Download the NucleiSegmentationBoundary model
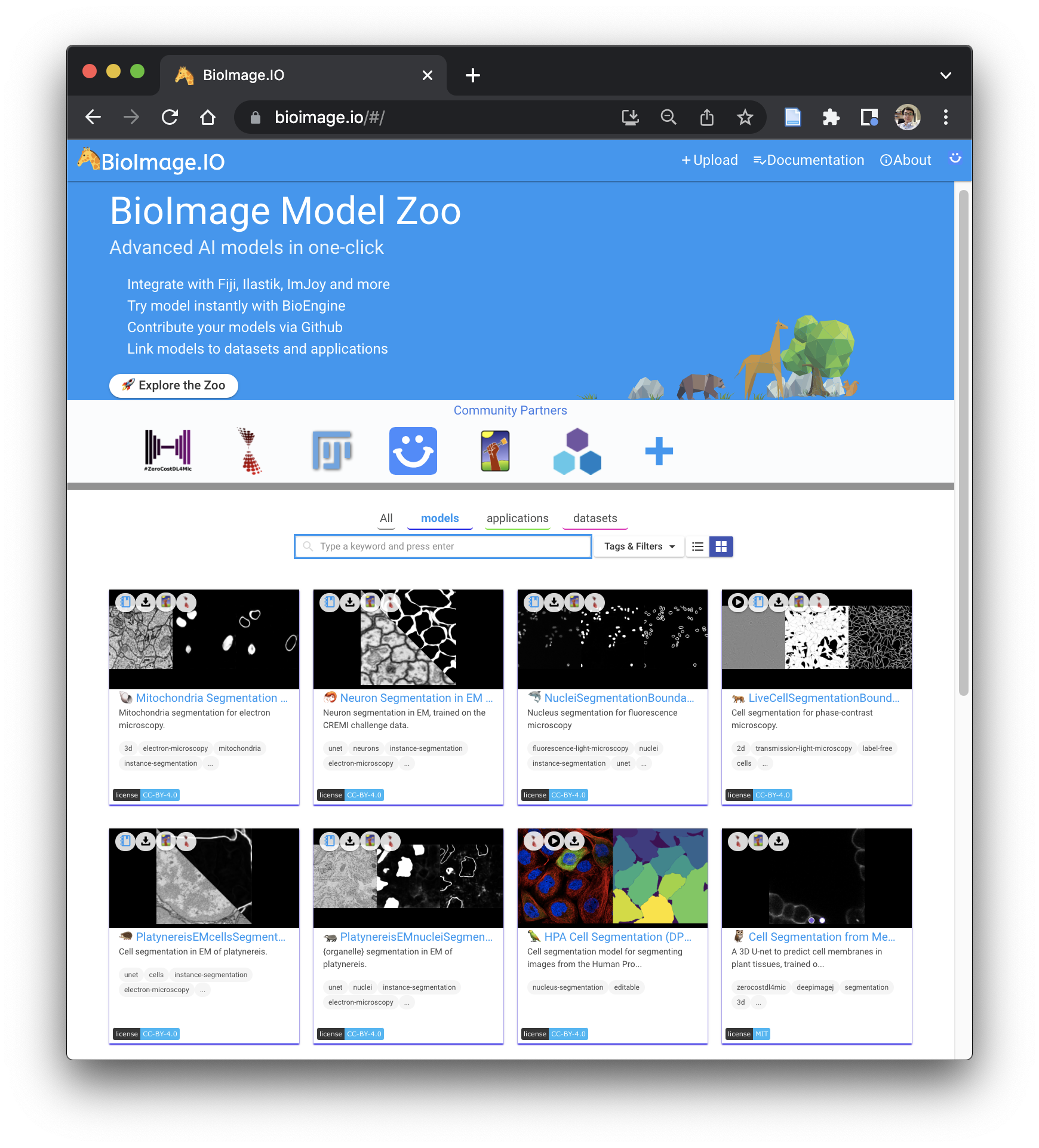Viewport: 1039px width, 1148px height. pyautogui.click(x=554, y=602)
